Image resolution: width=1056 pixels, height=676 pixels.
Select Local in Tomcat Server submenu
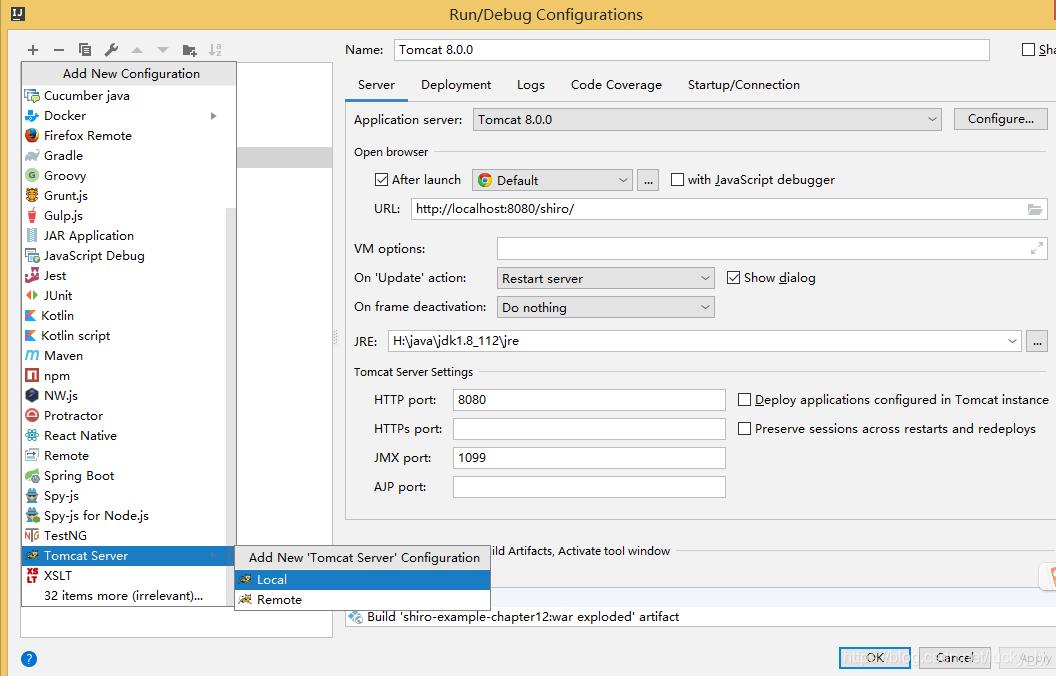(271, 580)
